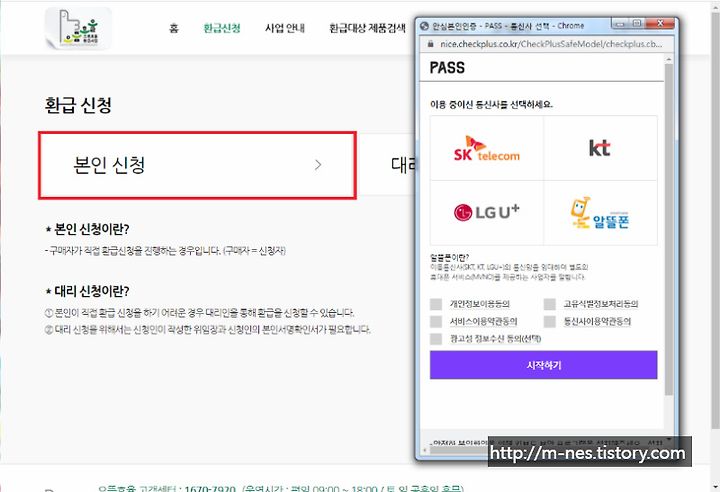Check 고유식별정보처리동의 checkbox
Image resolution: width=720 pixels, height=492 pixels.
coord(550,304)
